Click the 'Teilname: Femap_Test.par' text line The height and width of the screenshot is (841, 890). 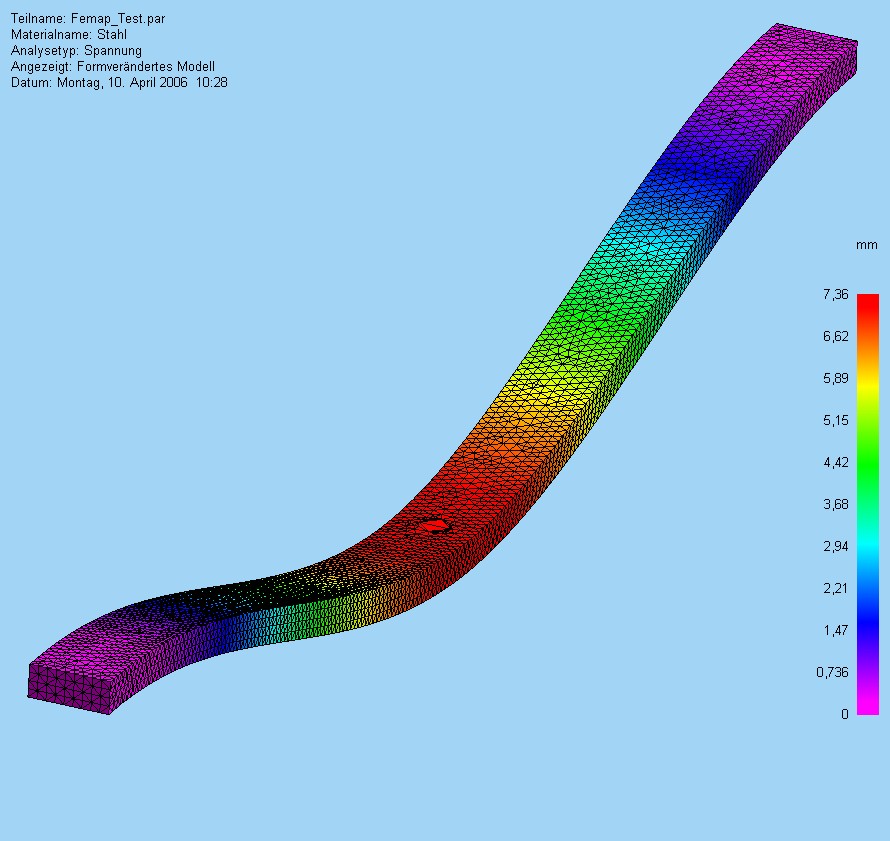(88, 19)
